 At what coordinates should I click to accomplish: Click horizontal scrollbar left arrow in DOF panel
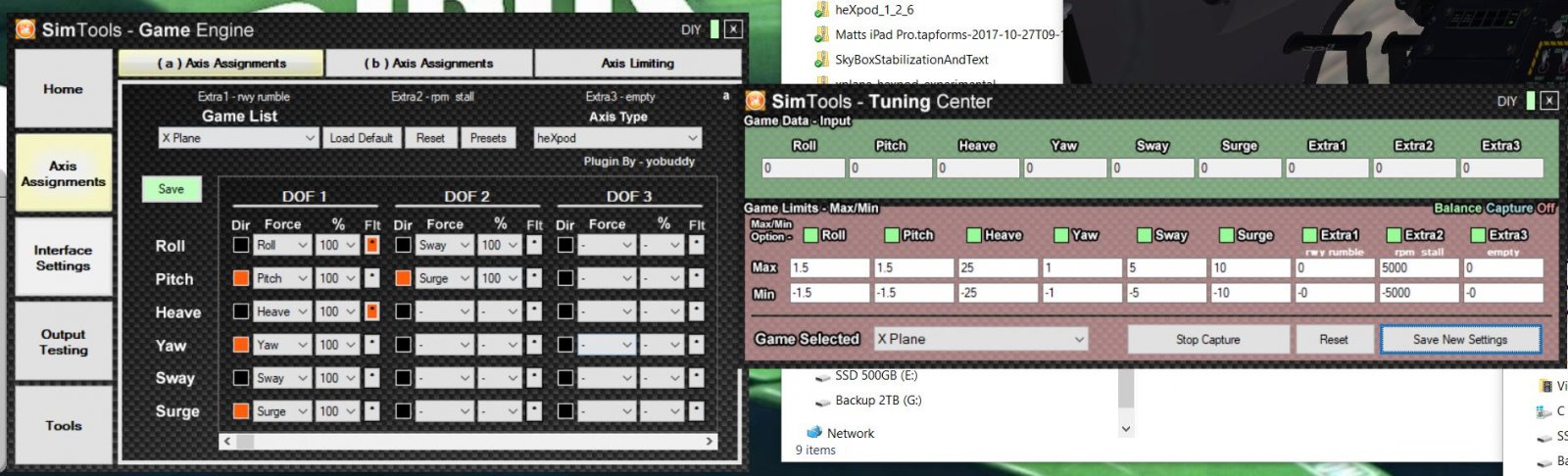[x=227, y=442]
